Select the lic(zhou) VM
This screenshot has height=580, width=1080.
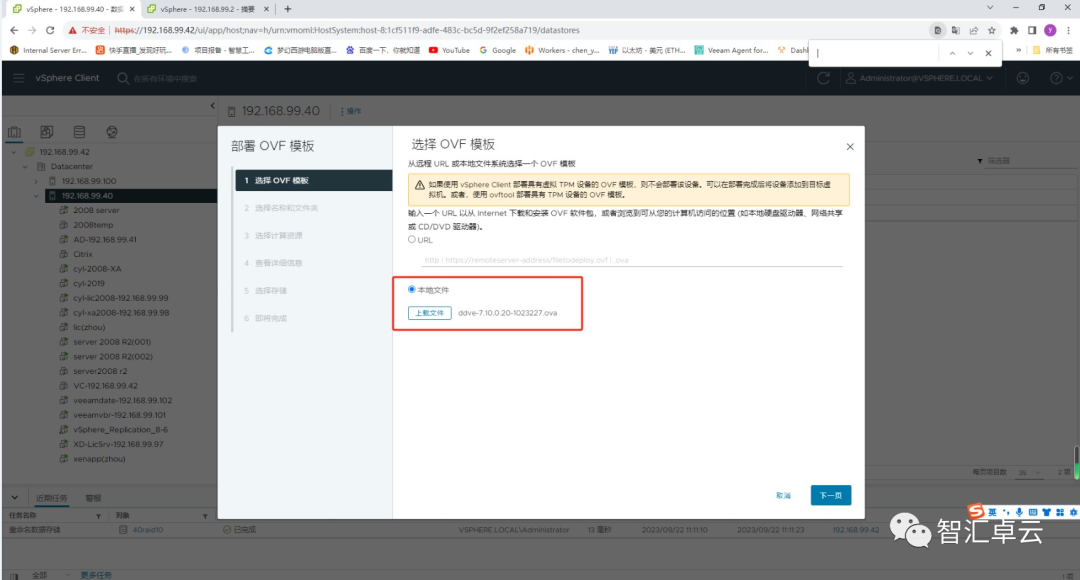(89, 327)
